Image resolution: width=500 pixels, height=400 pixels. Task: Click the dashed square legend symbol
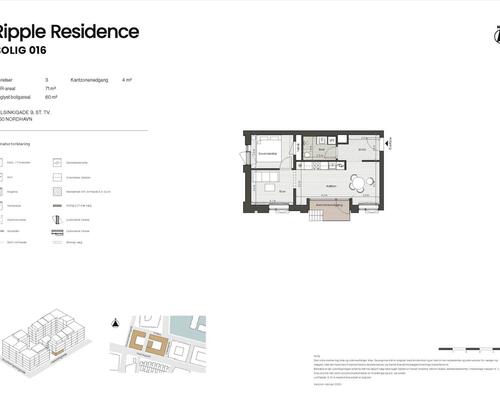tap(57, 177)
